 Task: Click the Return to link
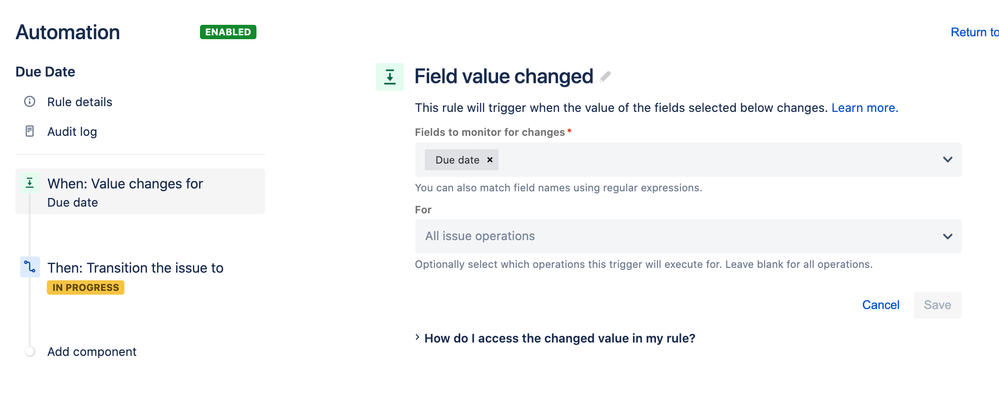tap(974, 32)
